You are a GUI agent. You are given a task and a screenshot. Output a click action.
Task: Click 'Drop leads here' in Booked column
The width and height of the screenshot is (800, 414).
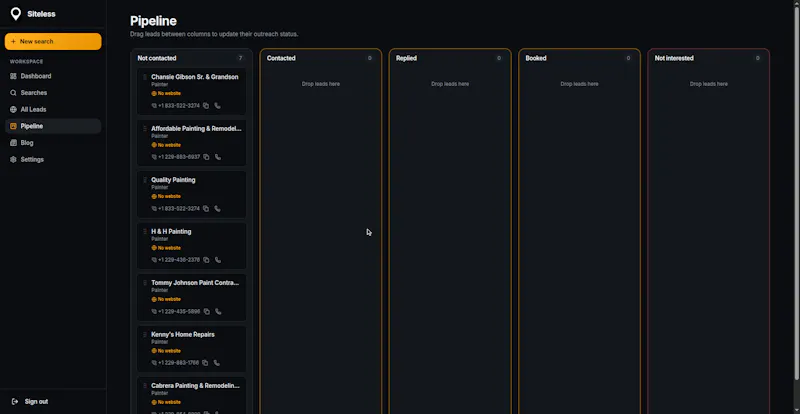click(x=579, y=84)
